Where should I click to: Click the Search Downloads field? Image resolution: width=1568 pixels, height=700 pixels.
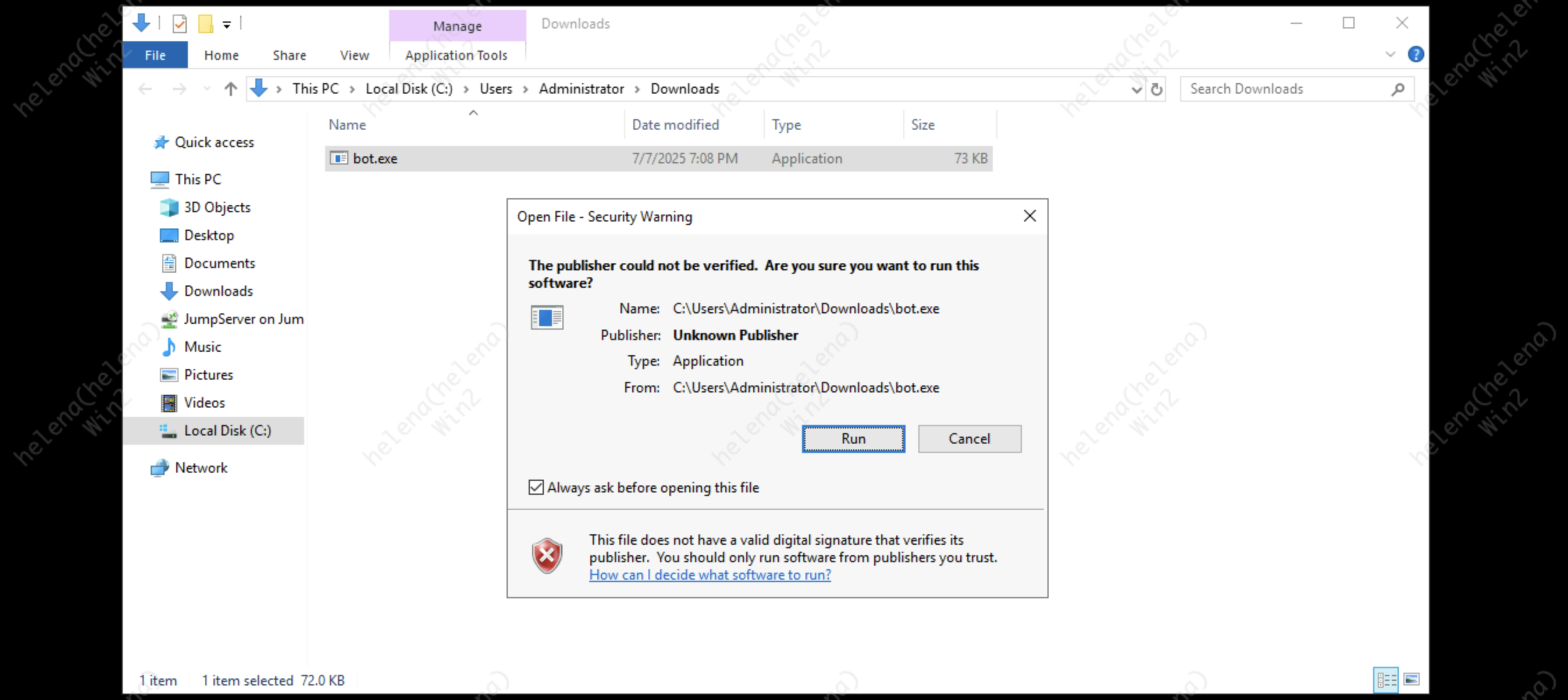pyautogui.click(x=1284, y=90)
